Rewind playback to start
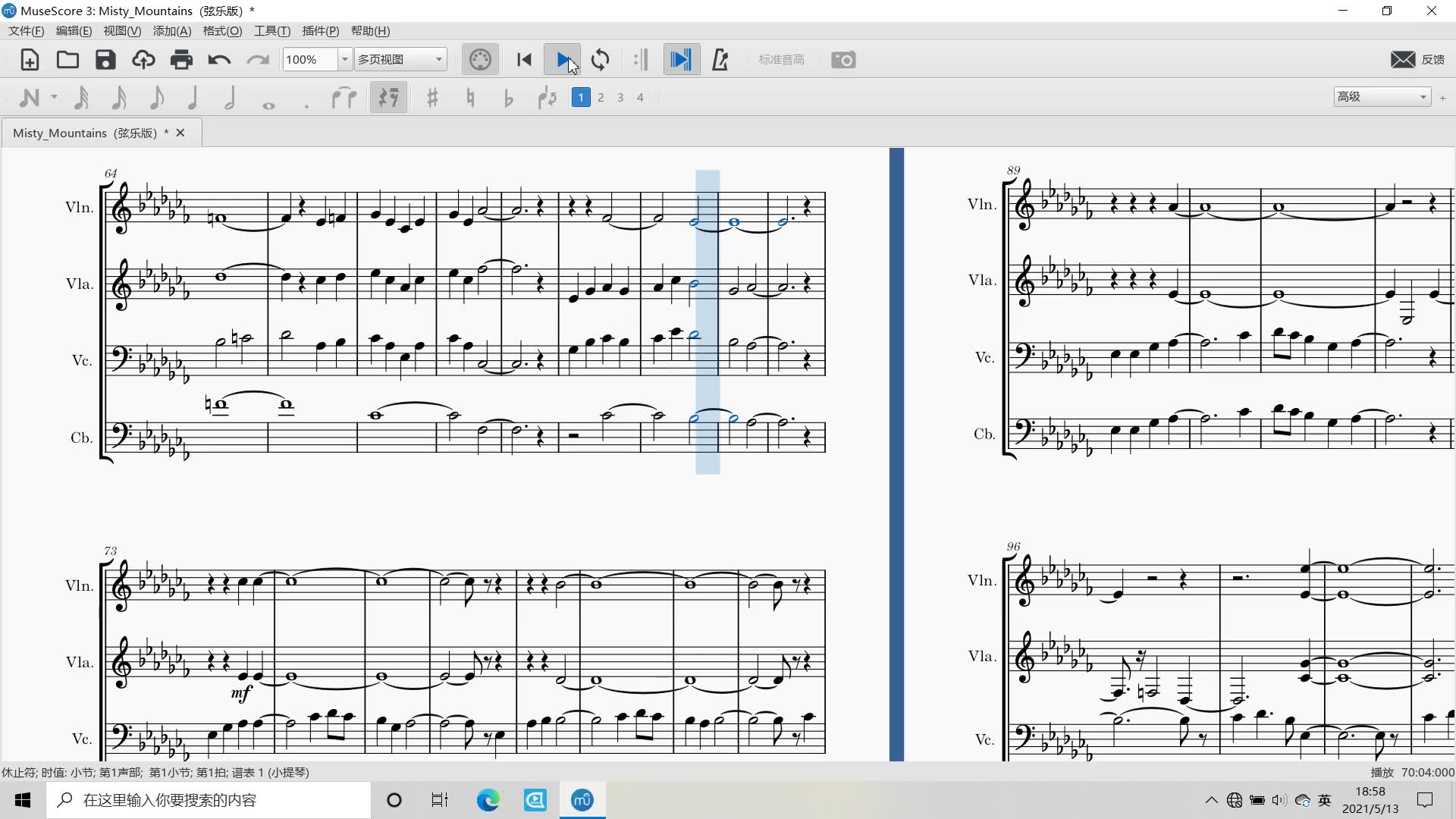This screenshot has height=819, width=1456. point(524,60)
